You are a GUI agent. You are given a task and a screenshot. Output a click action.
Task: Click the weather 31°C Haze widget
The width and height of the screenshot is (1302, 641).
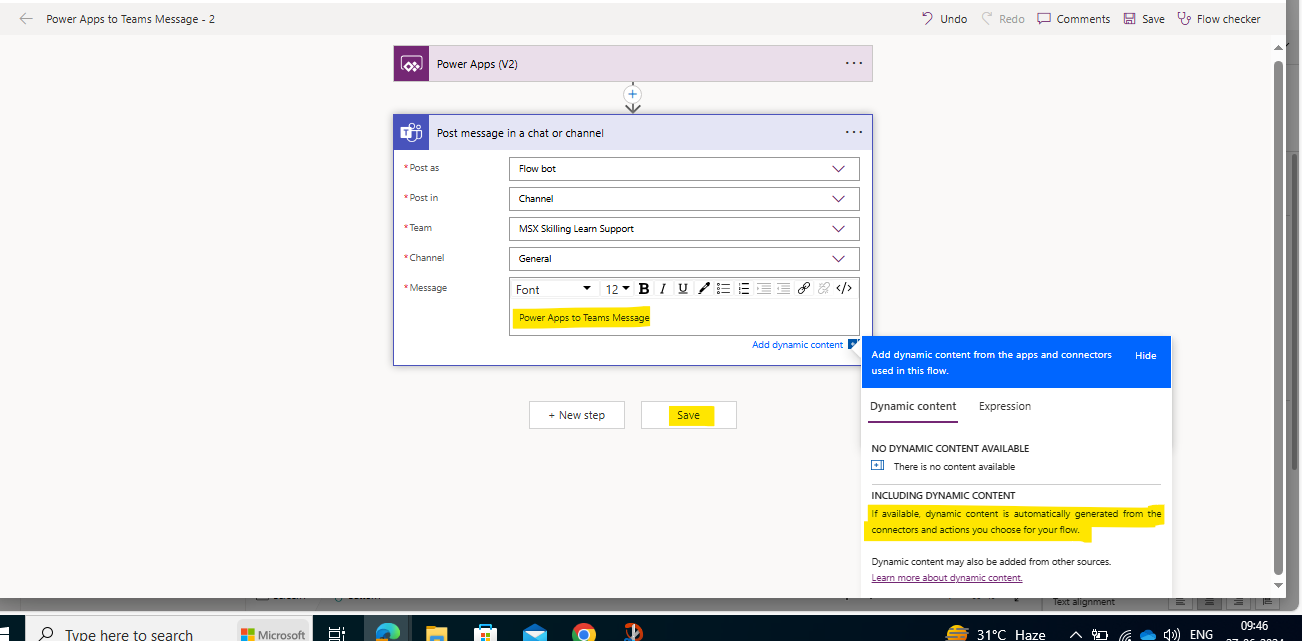(996, 634)
